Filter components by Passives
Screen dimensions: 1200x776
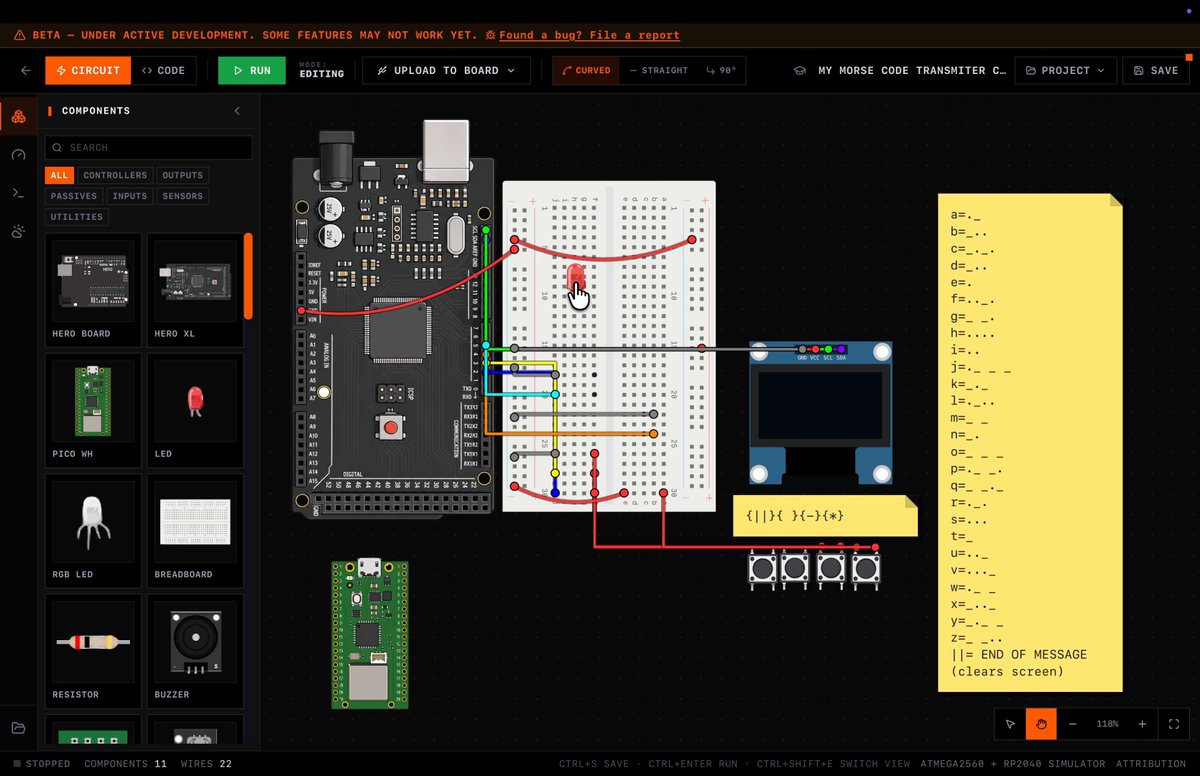[x=74, y=196]
